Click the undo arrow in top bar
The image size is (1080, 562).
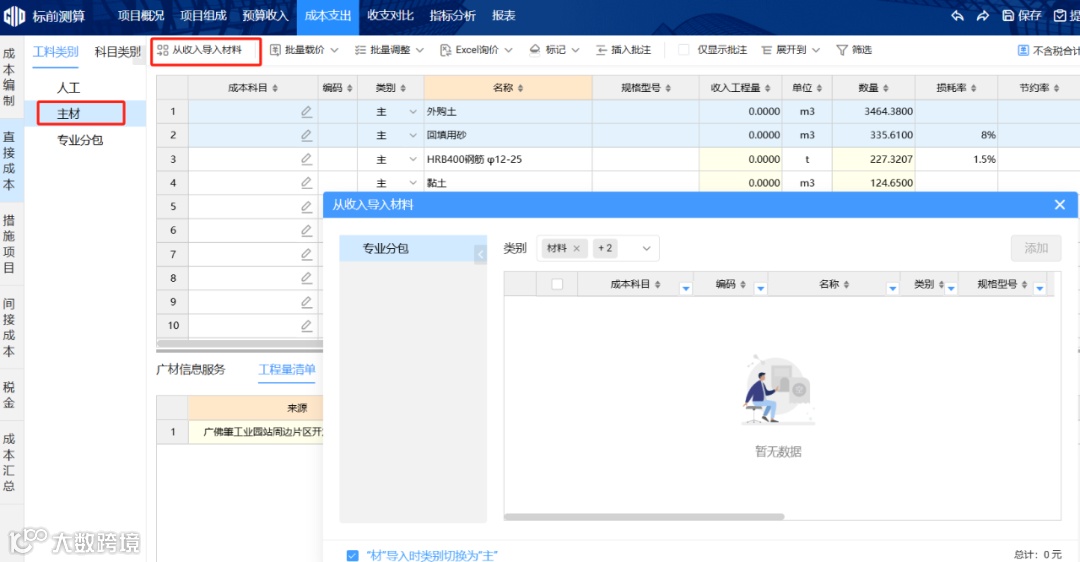point(957,15)
